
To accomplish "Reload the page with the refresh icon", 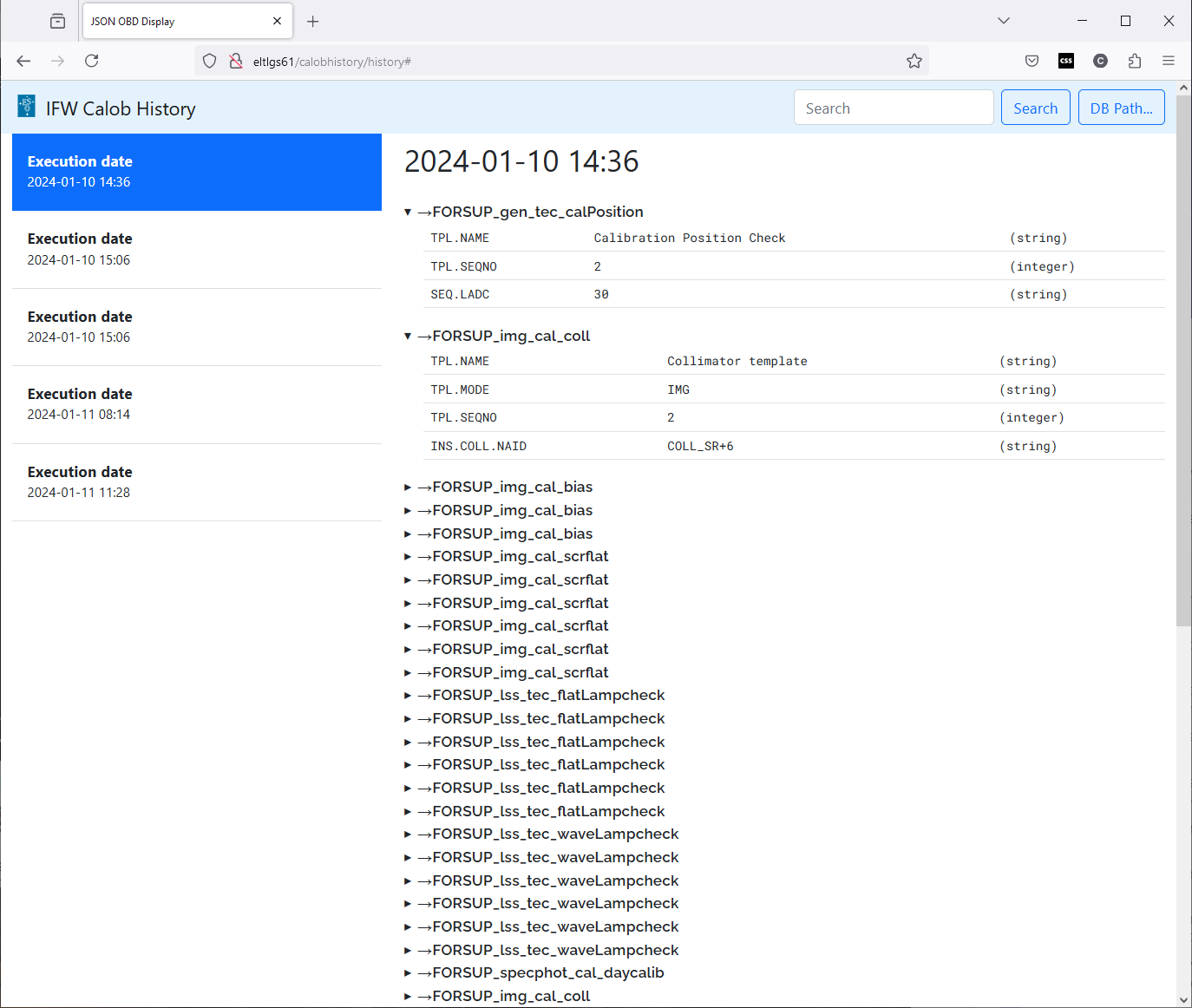I will click(92, 61).
